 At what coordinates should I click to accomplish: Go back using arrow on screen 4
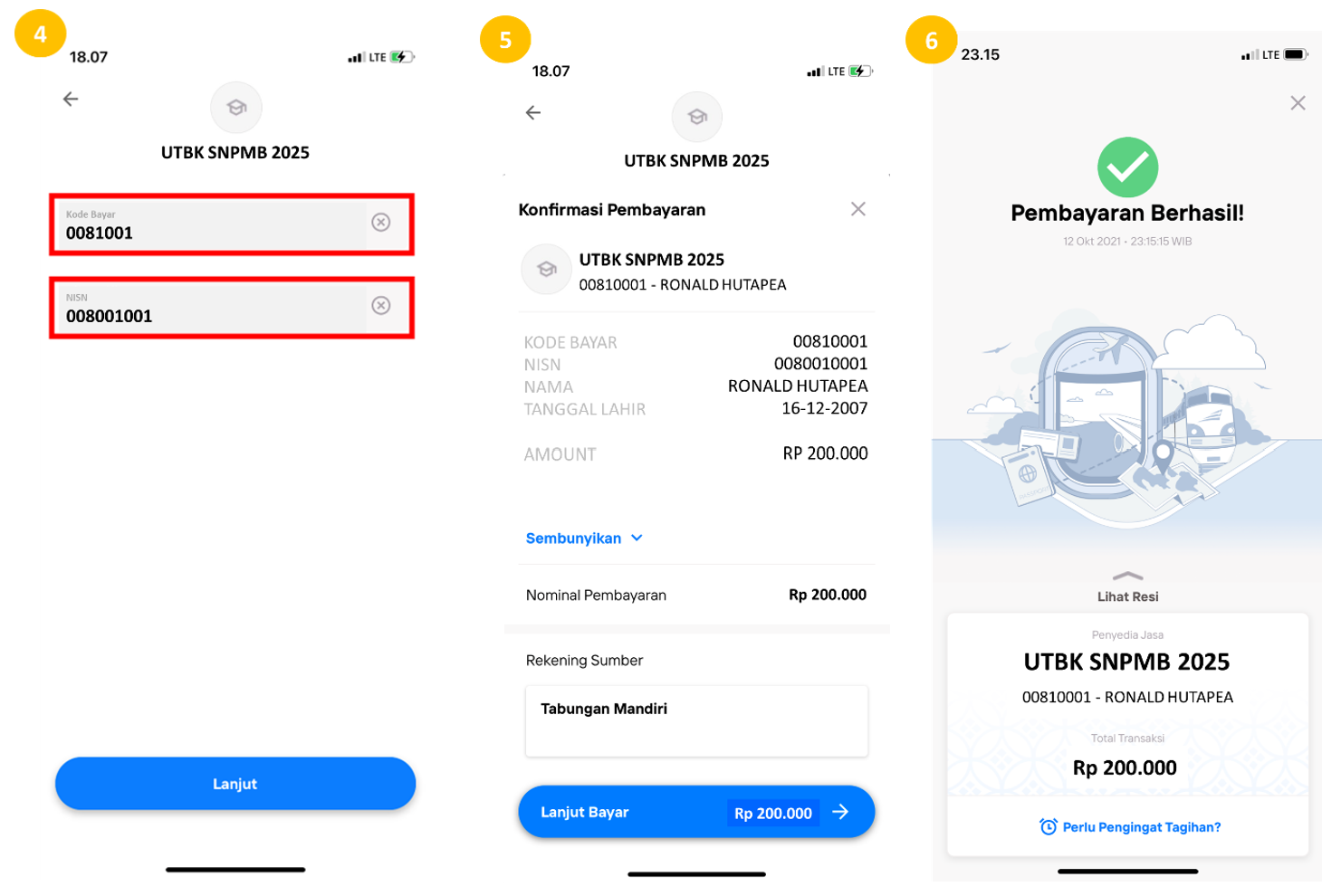coord(71,99)
